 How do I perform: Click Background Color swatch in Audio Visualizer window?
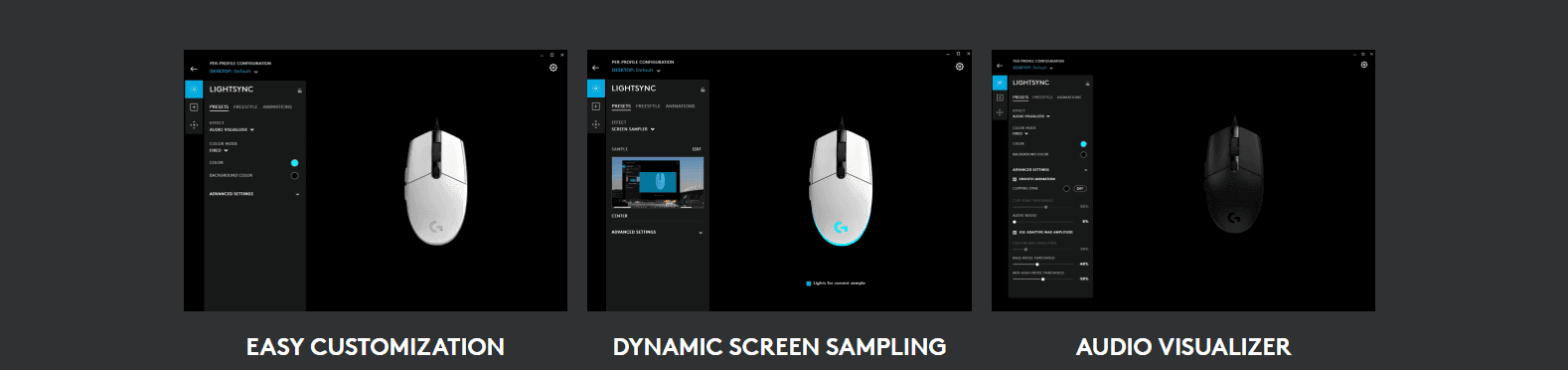click(1083, 154)
